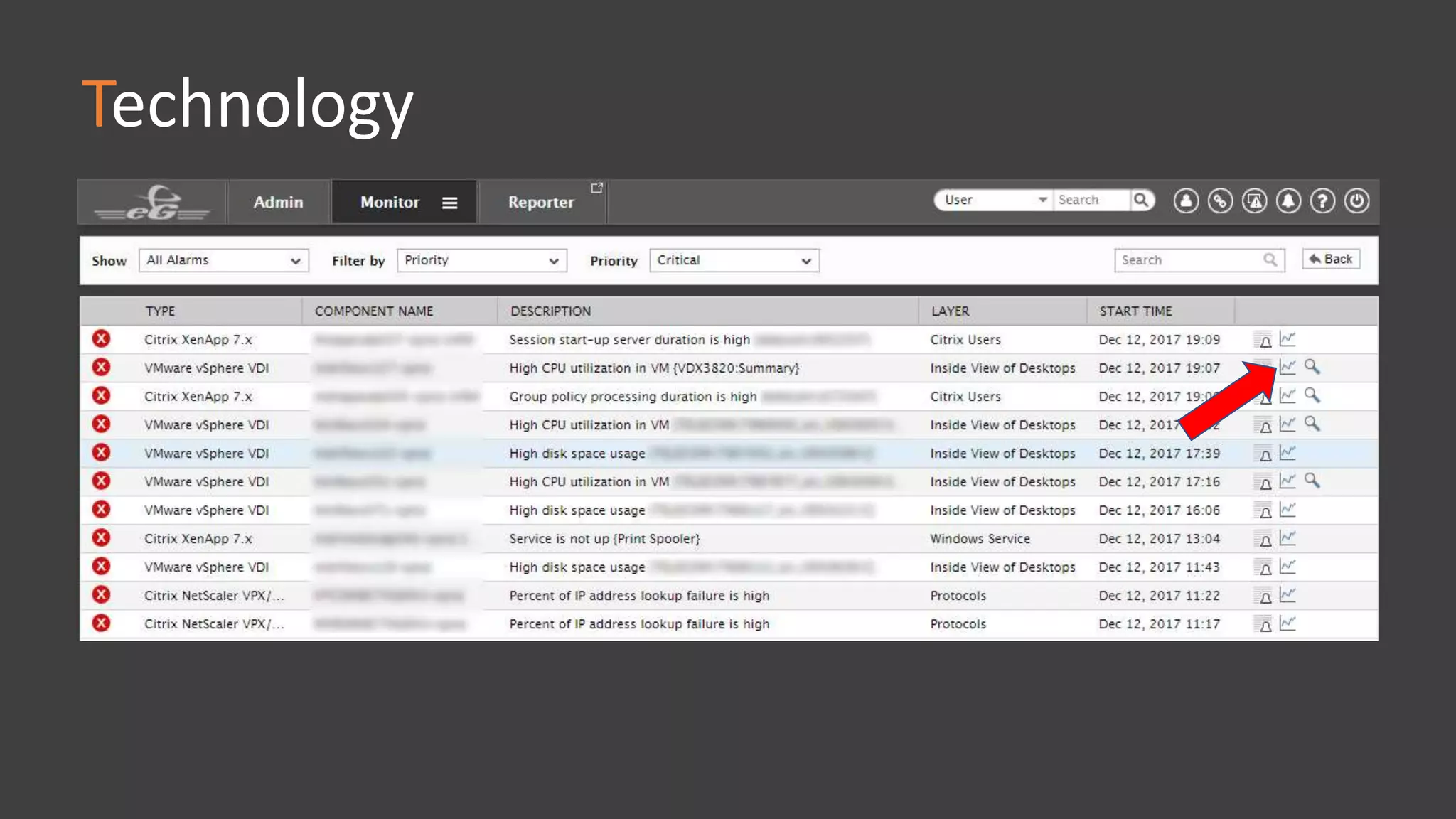
Task: Click the chain link icon in header
Action: pyautogui.click(x=1220, y=201)
